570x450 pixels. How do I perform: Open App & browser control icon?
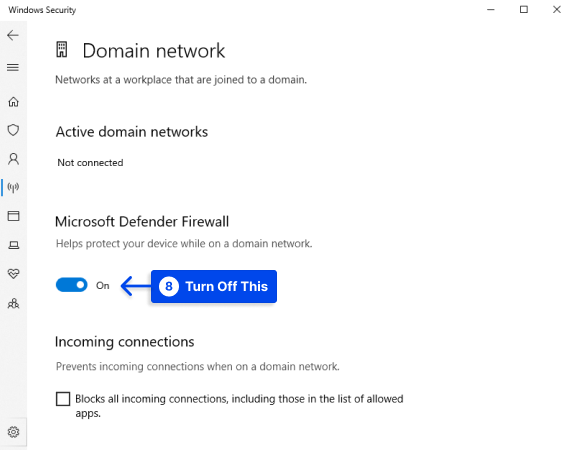(13, 216)
